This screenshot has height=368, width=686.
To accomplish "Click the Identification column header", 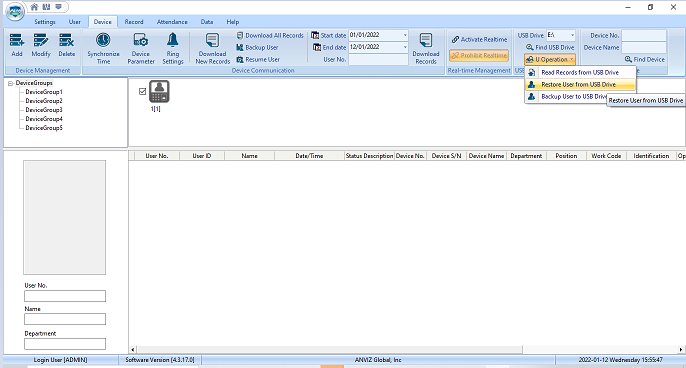I will tap(651, 156).
